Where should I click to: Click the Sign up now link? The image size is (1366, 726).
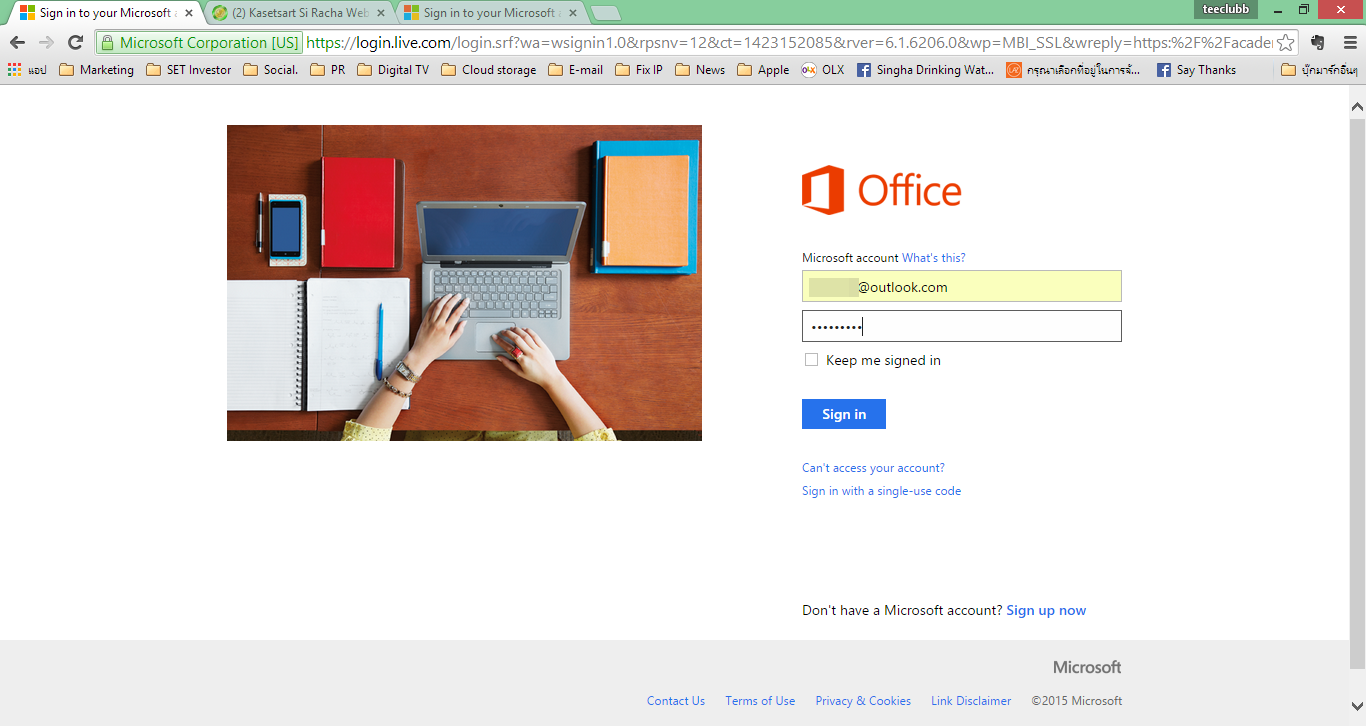coord(1046,610)
